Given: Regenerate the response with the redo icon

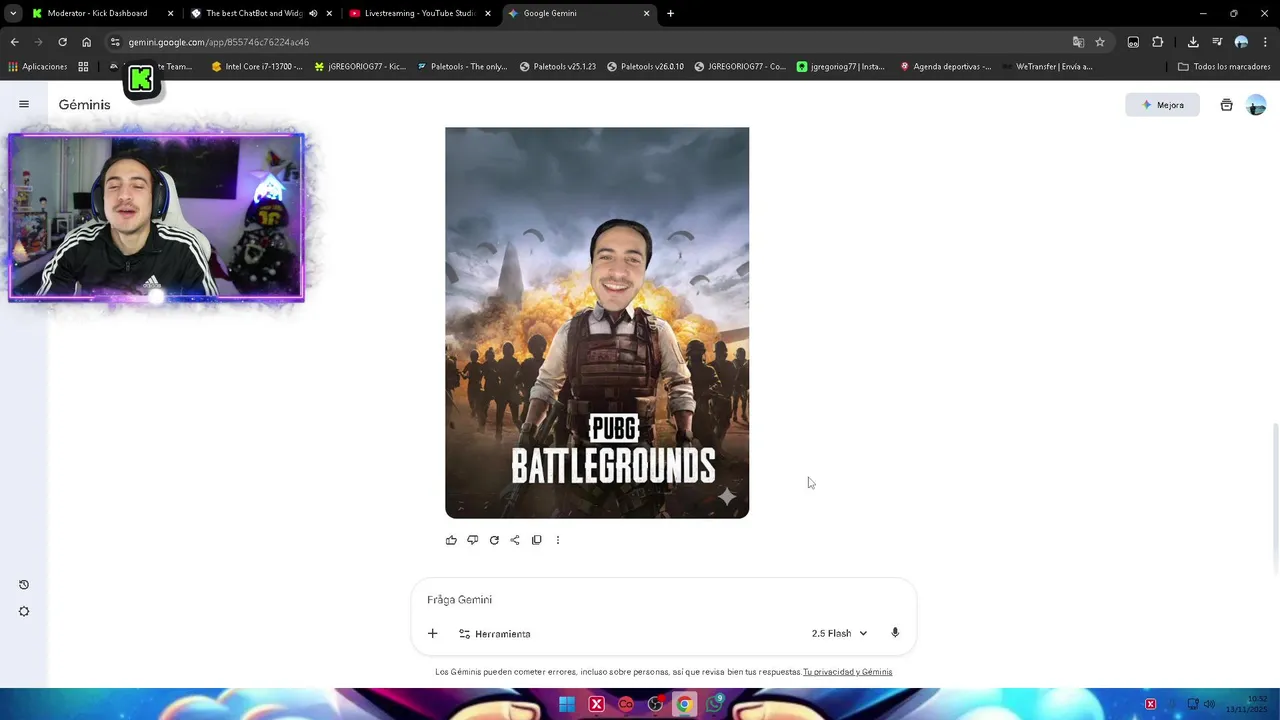Looking at the screenshot, I should pos(494,540).
